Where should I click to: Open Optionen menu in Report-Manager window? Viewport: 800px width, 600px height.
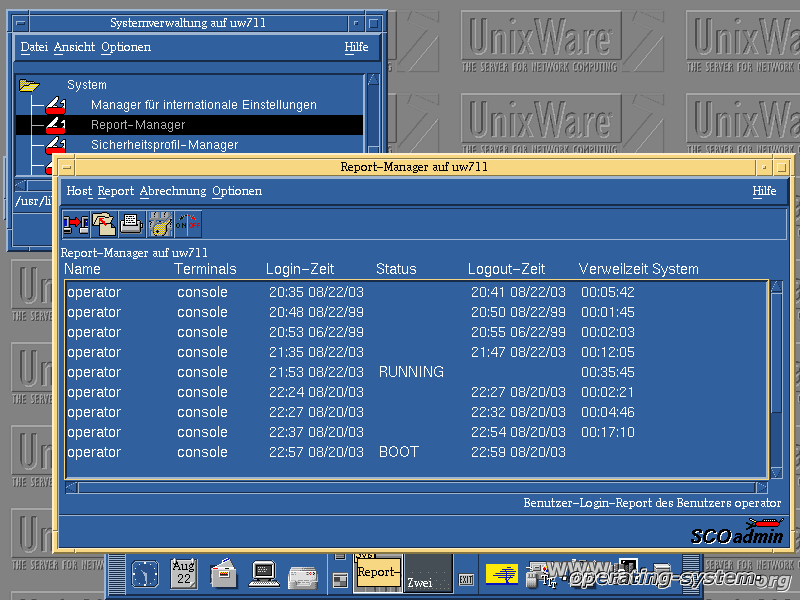[237, 191]
